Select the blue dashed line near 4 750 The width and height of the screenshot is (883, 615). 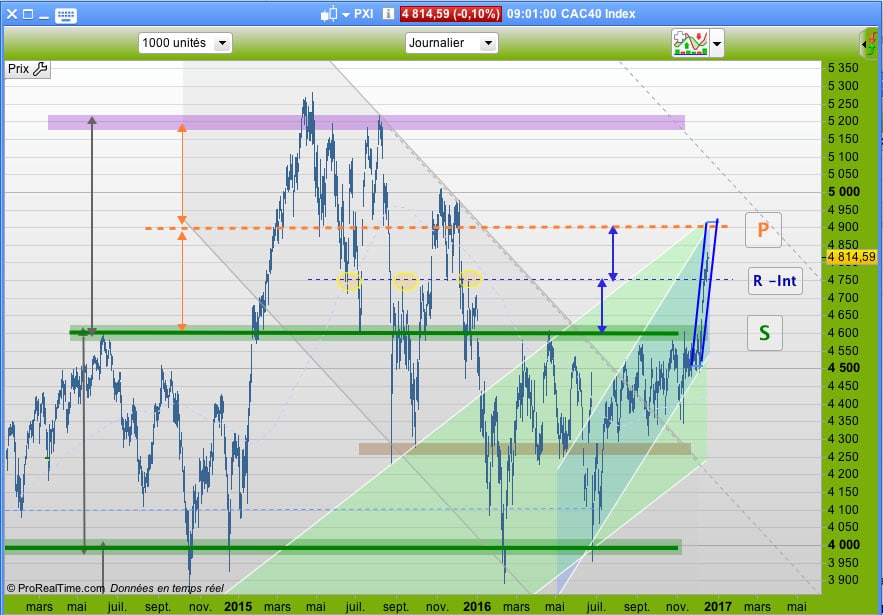(520, 279)
